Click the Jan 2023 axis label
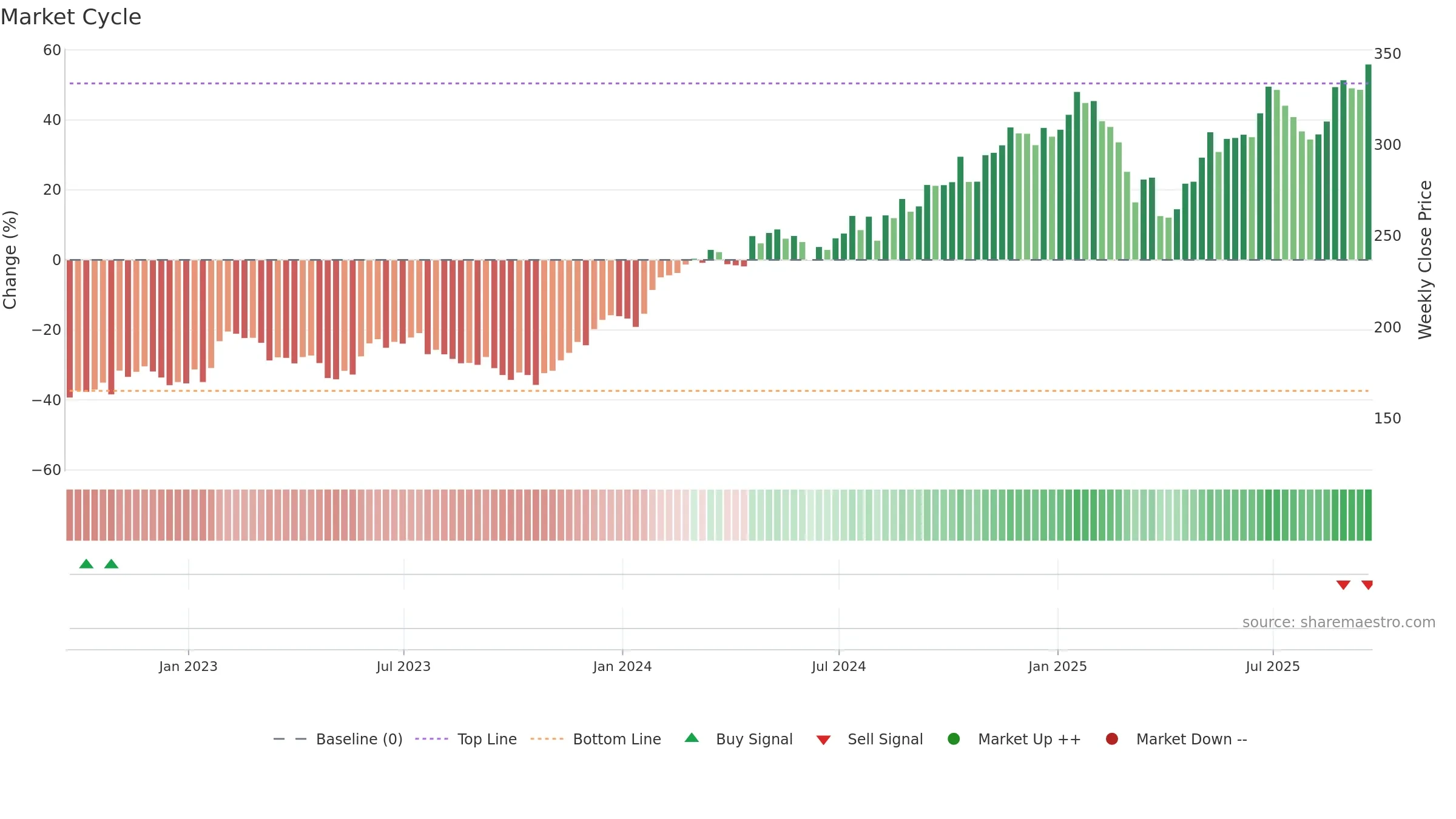The image size is (1456, 819). tap(188, 666)
